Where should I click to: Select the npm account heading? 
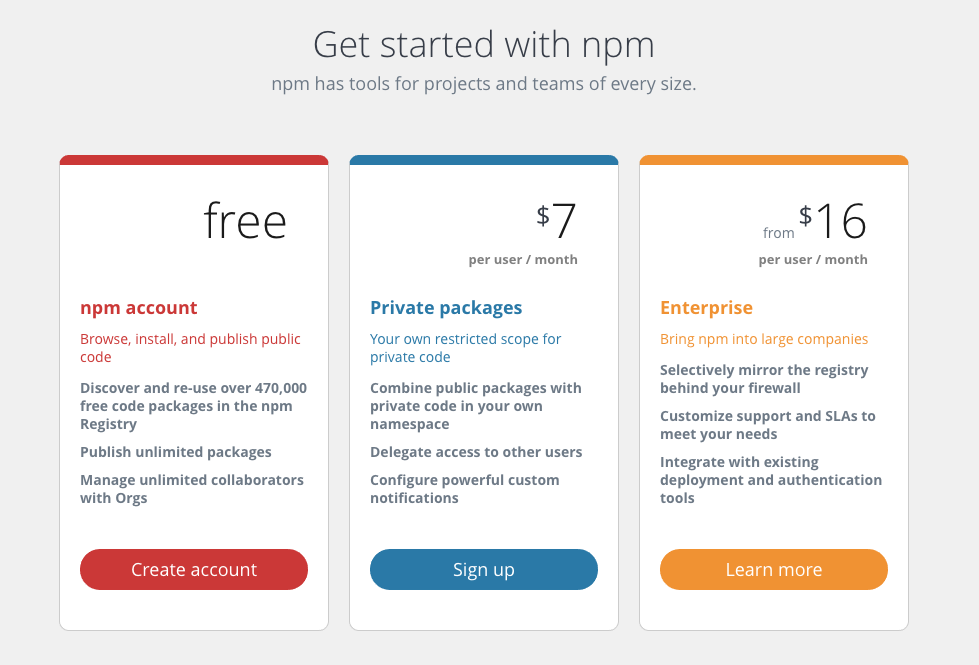coord(139,308)
